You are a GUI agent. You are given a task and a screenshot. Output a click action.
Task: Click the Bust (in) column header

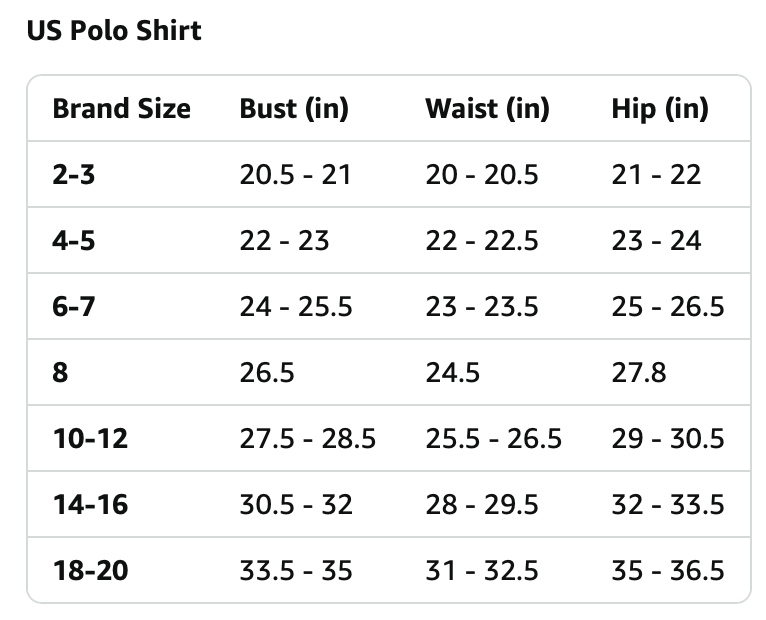[x=294, y=108]
